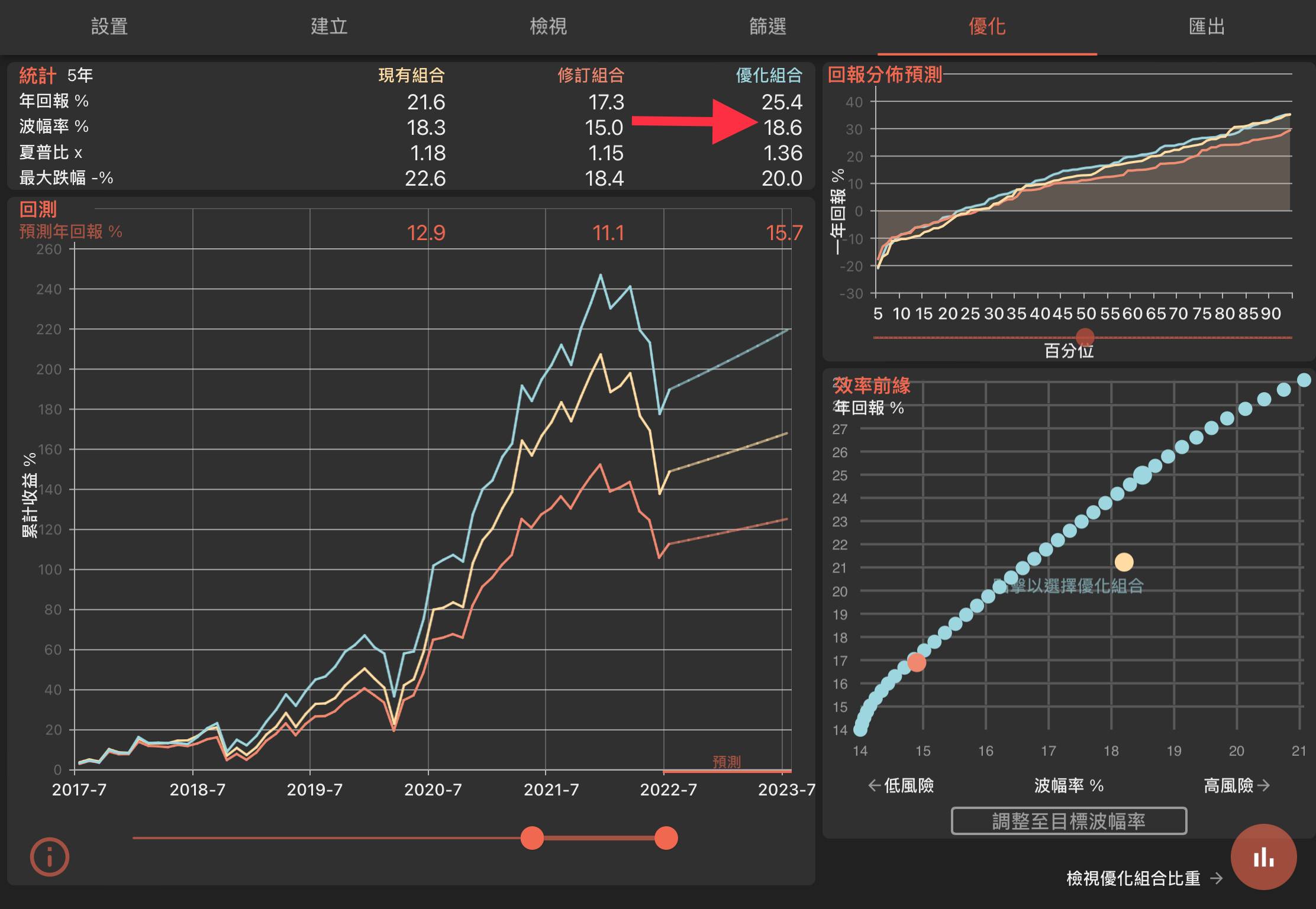Pick the enlarged blue optimized frontier dot
The width and height of the screenshot is (1316, 909).
(1143, 475)
